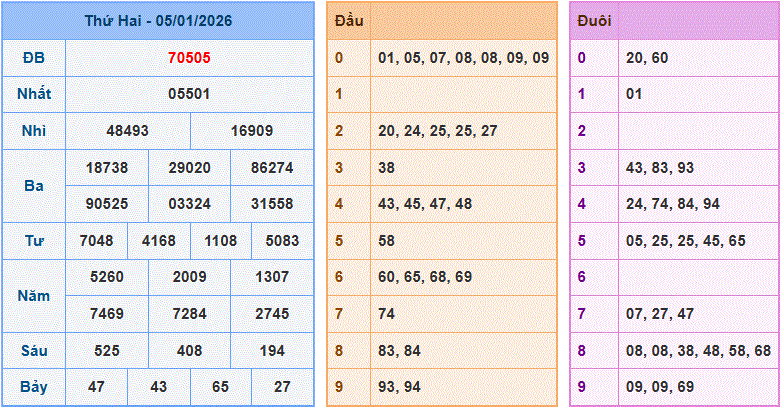Select Ba prize number 31558
Viewport: 781px width, 407px height.
[272, 204]
